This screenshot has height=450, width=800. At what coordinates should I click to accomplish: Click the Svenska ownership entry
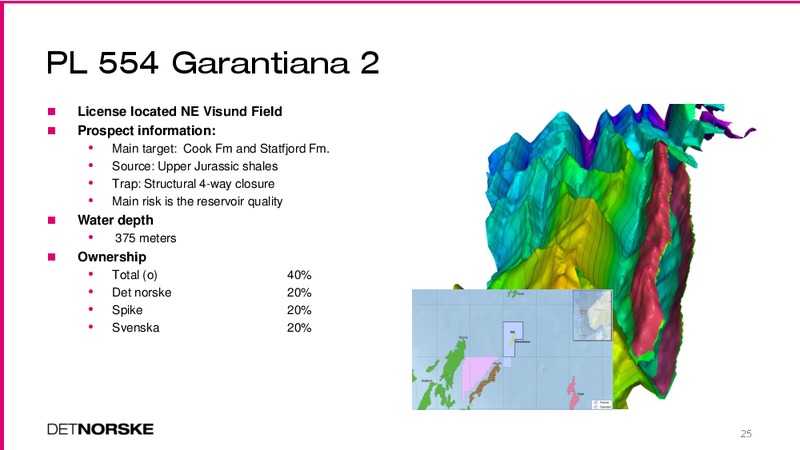[135, 328]
